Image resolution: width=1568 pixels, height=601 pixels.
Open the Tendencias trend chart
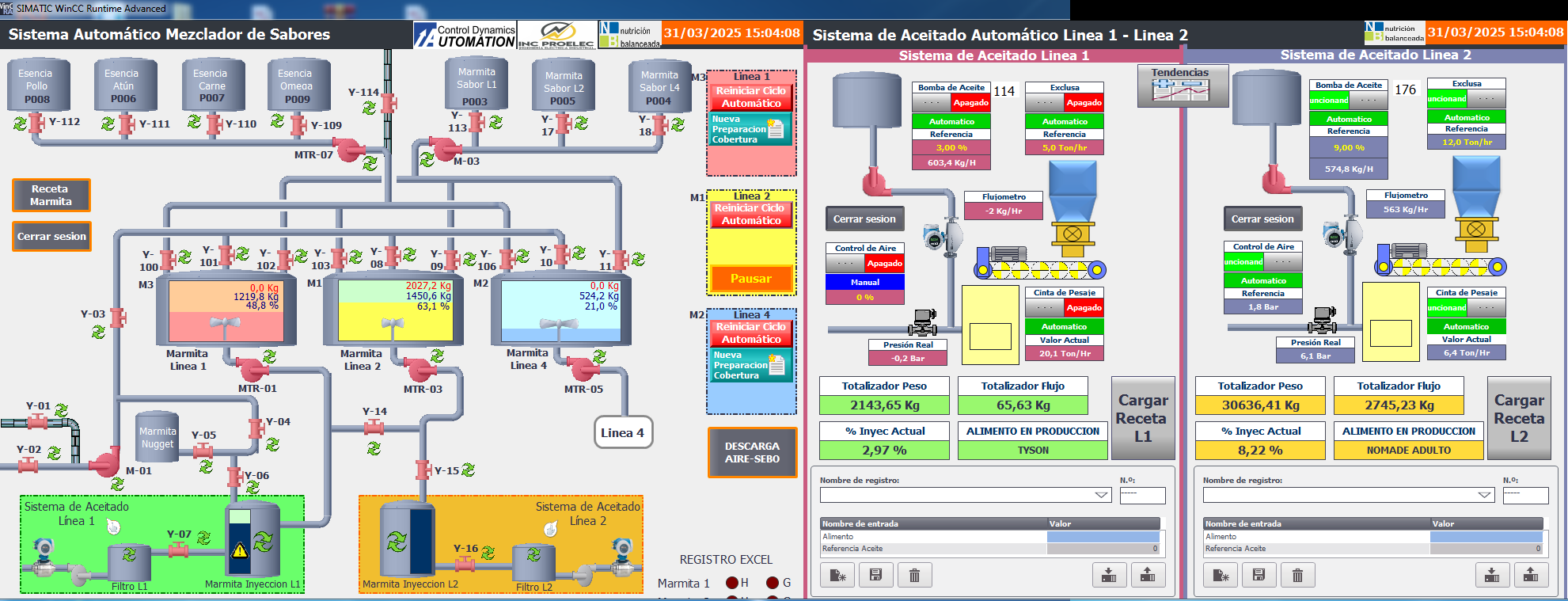tap(1183, 86)
